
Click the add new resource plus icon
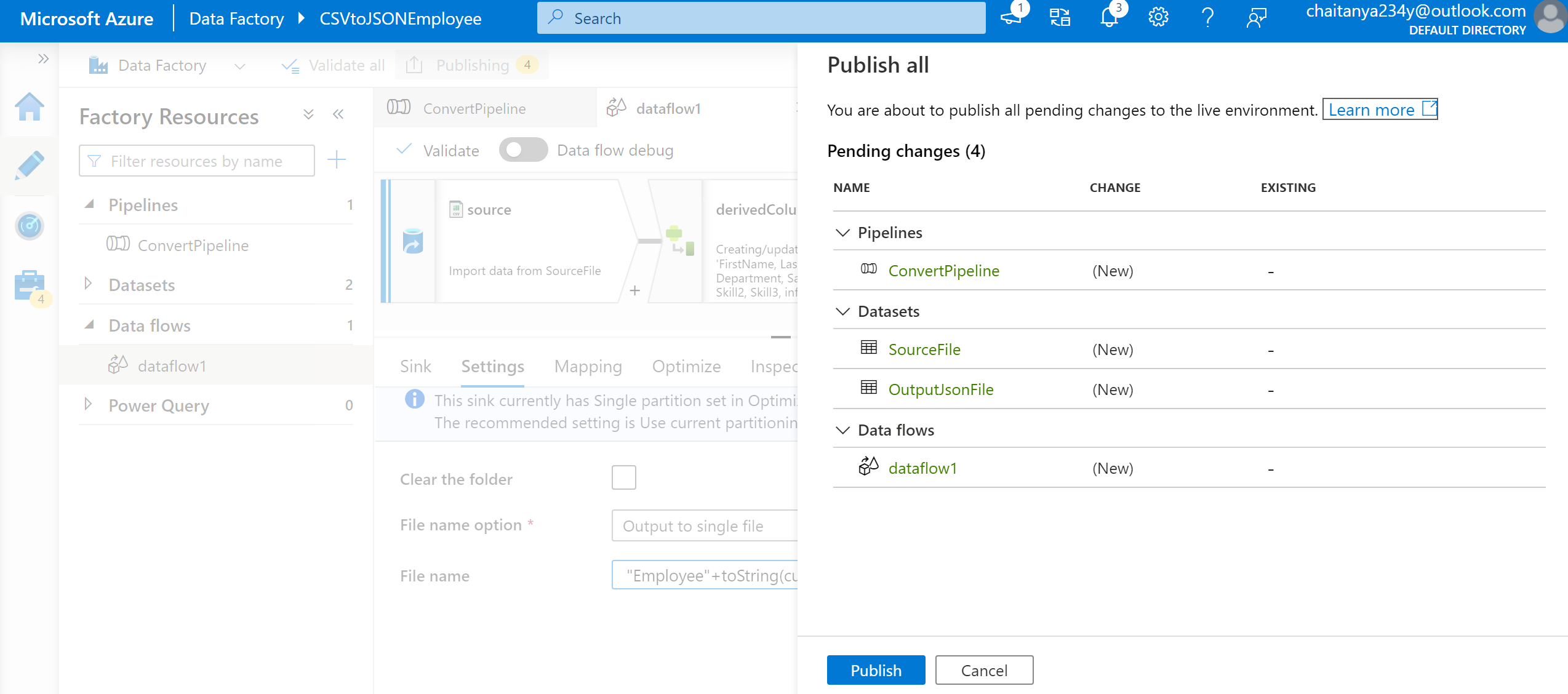click(x=337, y=160)
